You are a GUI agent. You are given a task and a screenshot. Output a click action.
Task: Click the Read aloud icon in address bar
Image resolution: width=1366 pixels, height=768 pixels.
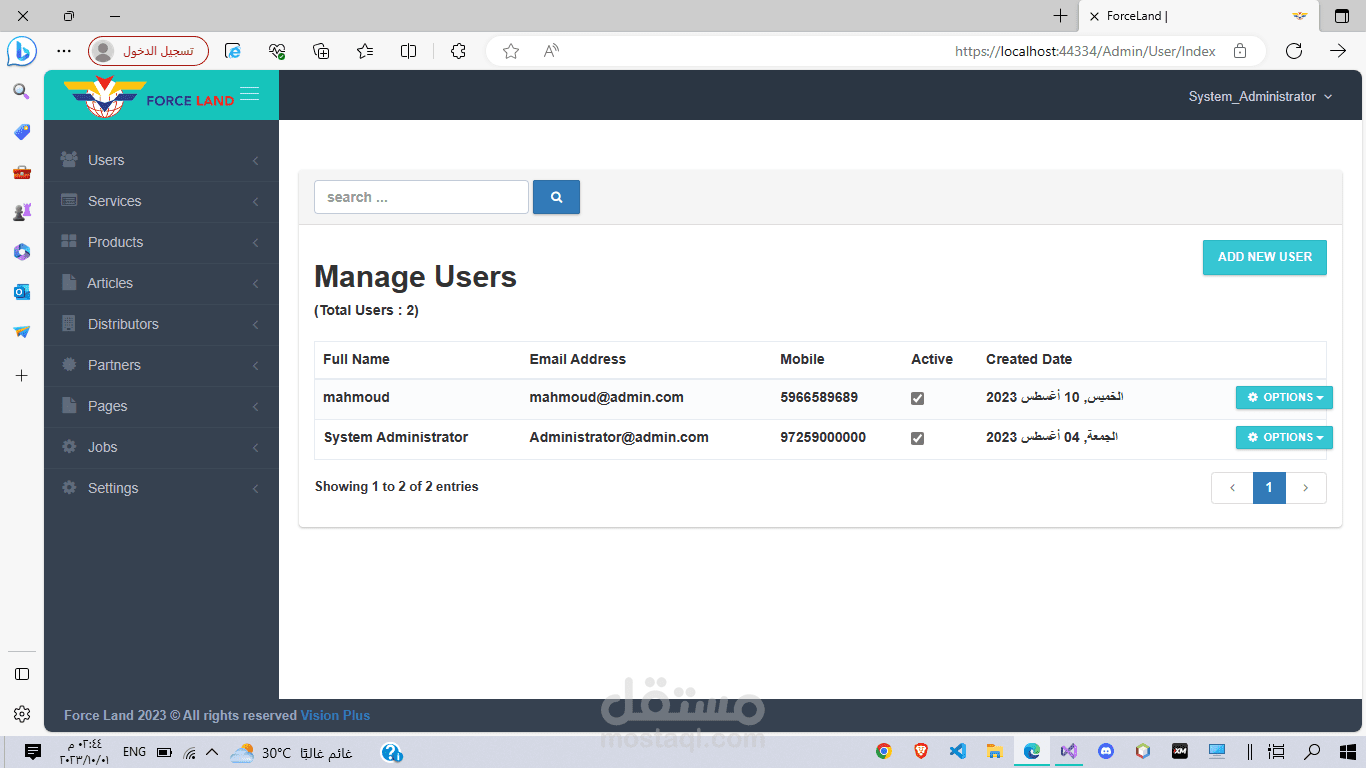point(551,51)
